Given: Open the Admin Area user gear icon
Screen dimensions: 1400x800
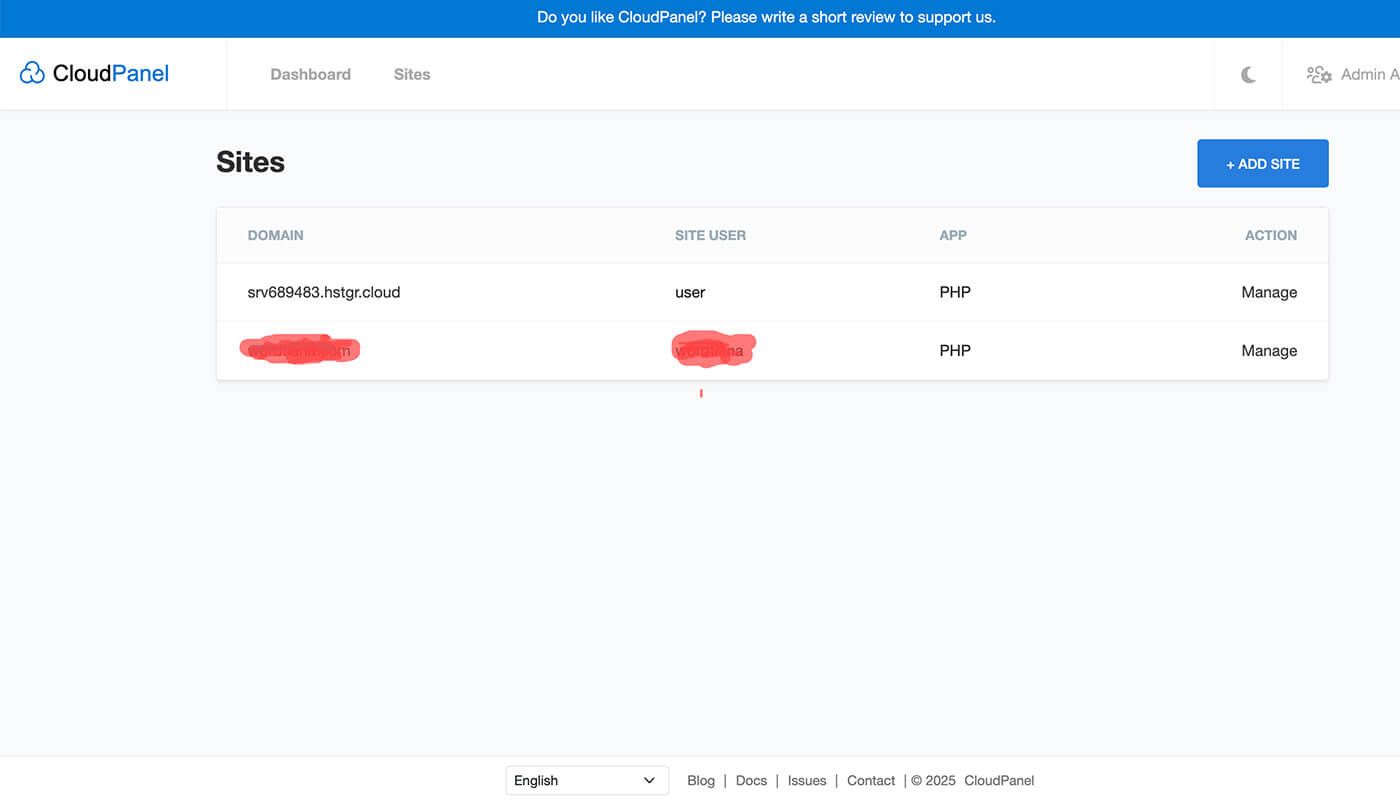Looking at the screenshot, I should point(1319,74).
